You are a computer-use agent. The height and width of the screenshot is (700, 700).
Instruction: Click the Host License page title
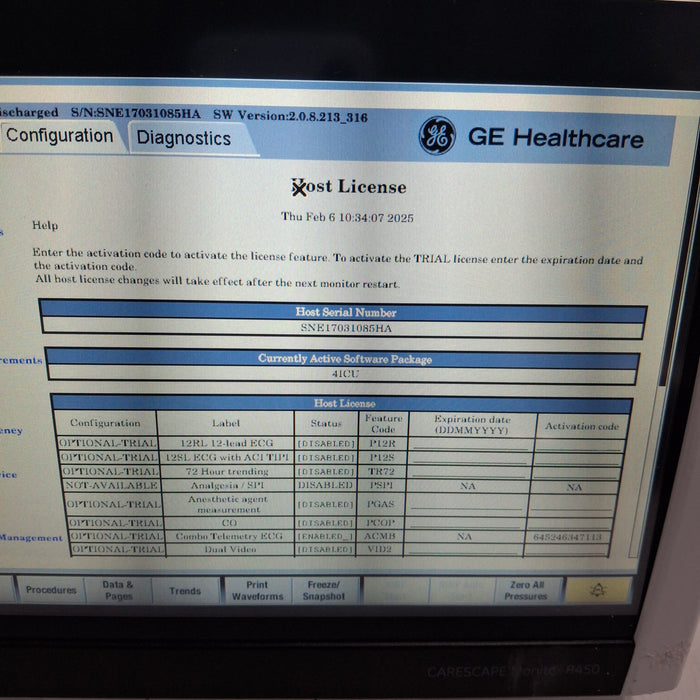(x=349, y=187)
